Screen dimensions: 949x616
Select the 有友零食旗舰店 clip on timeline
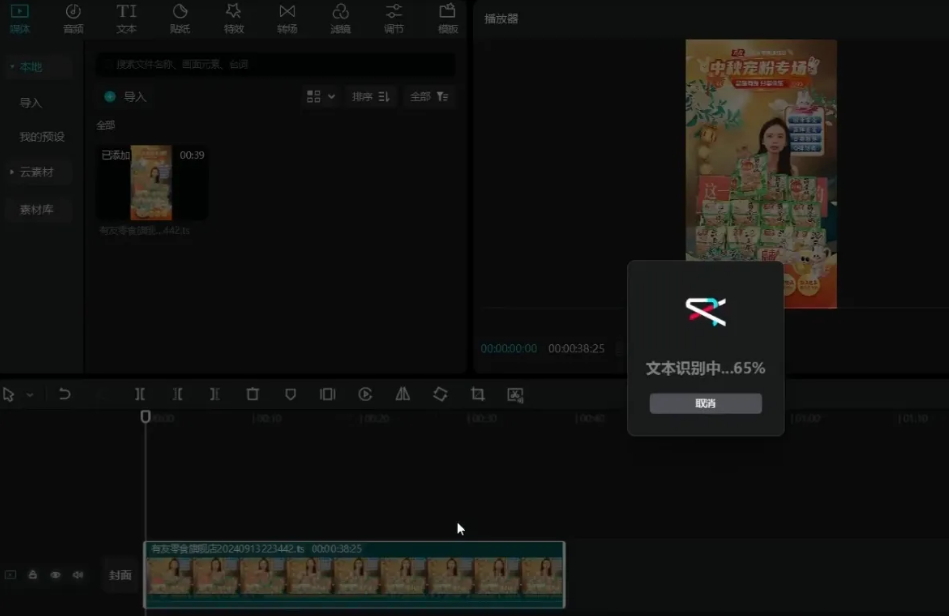pos(354,575)
